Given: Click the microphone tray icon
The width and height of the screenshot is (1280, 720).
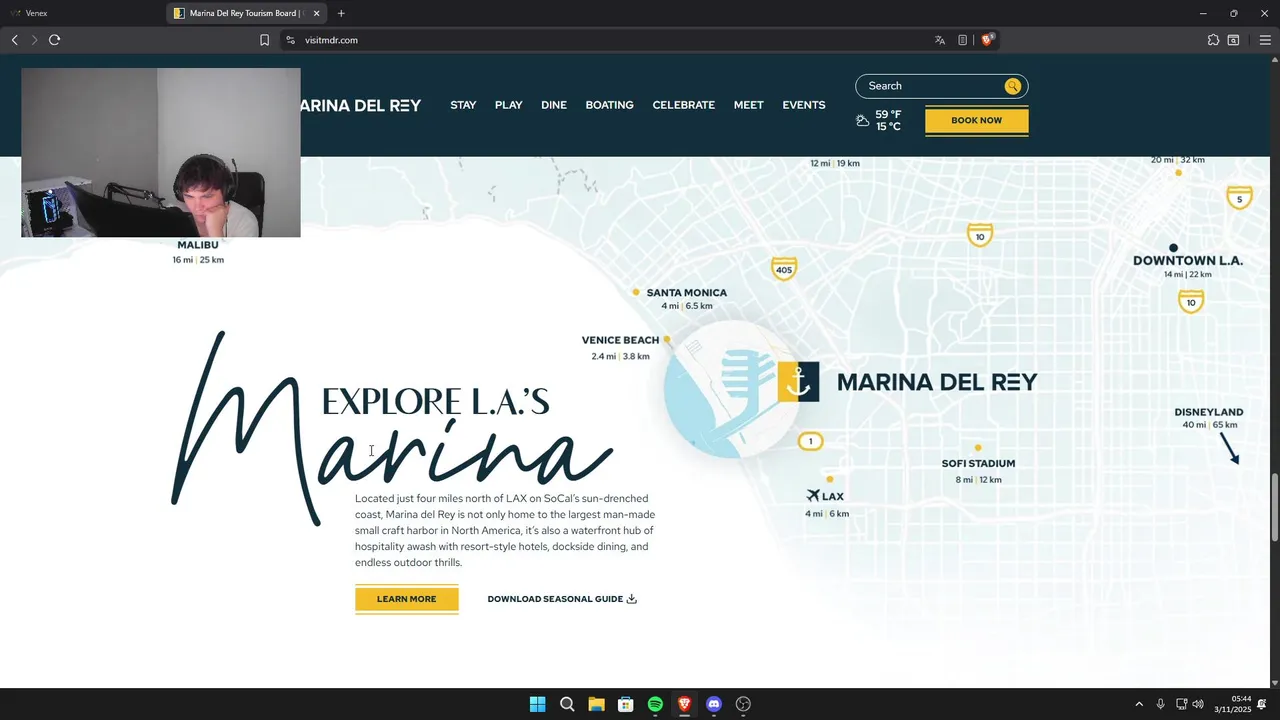Looking at the screenshot, I should [1161, 704].
